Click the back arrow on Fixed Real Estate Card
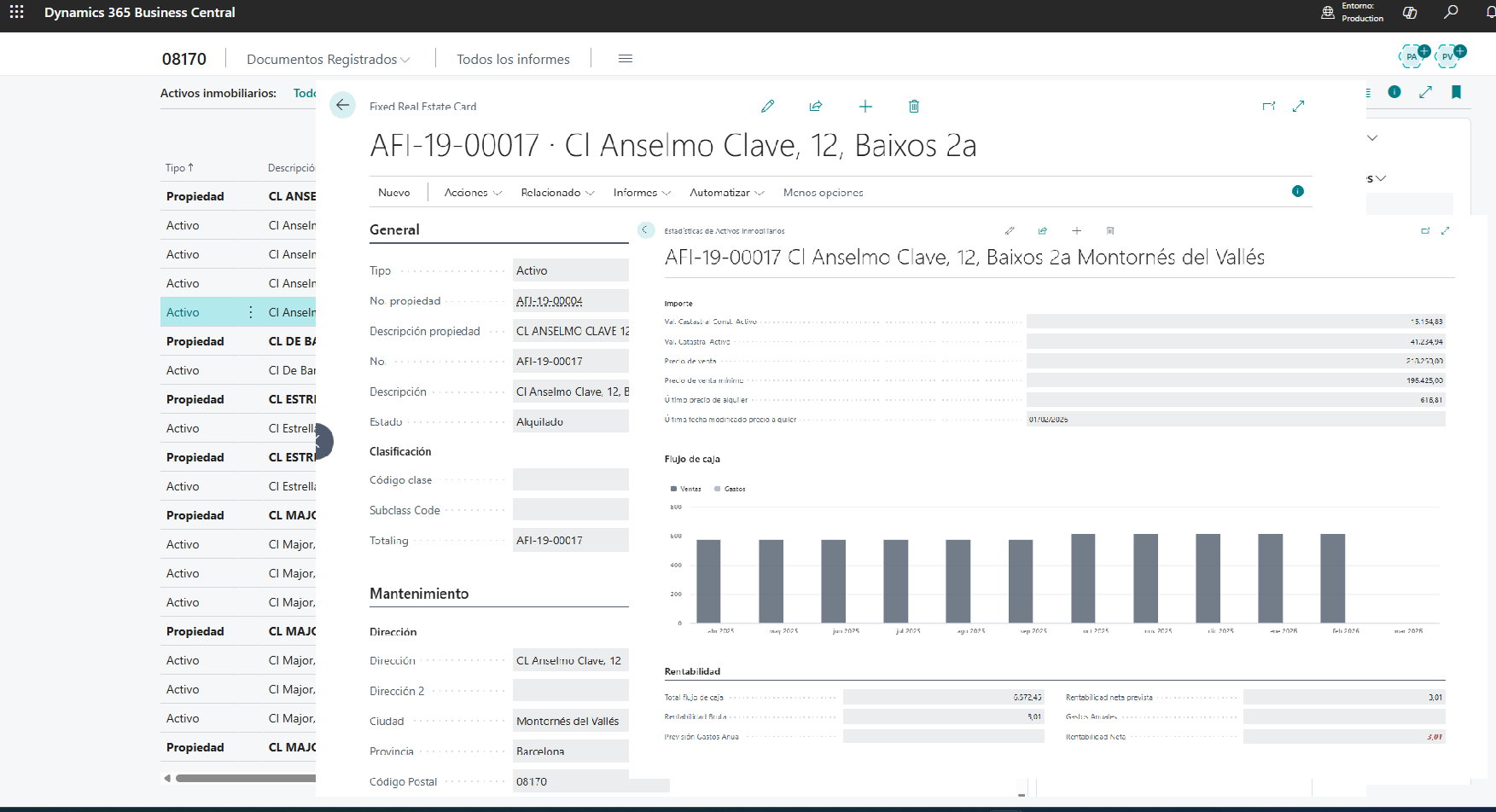 click(342, 105)
